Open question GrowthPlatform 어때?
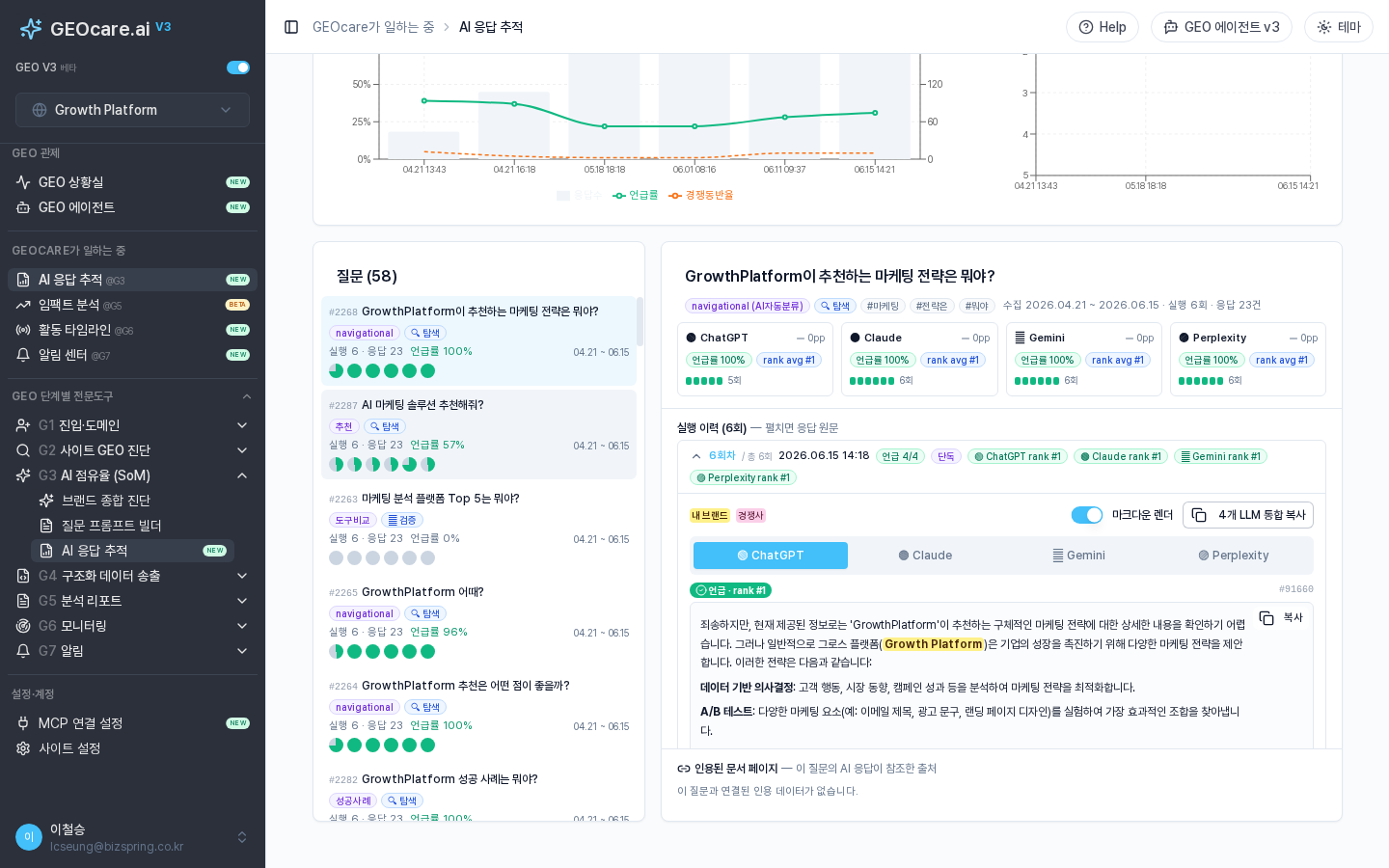 pyautogui.click(x=478, y=622)
